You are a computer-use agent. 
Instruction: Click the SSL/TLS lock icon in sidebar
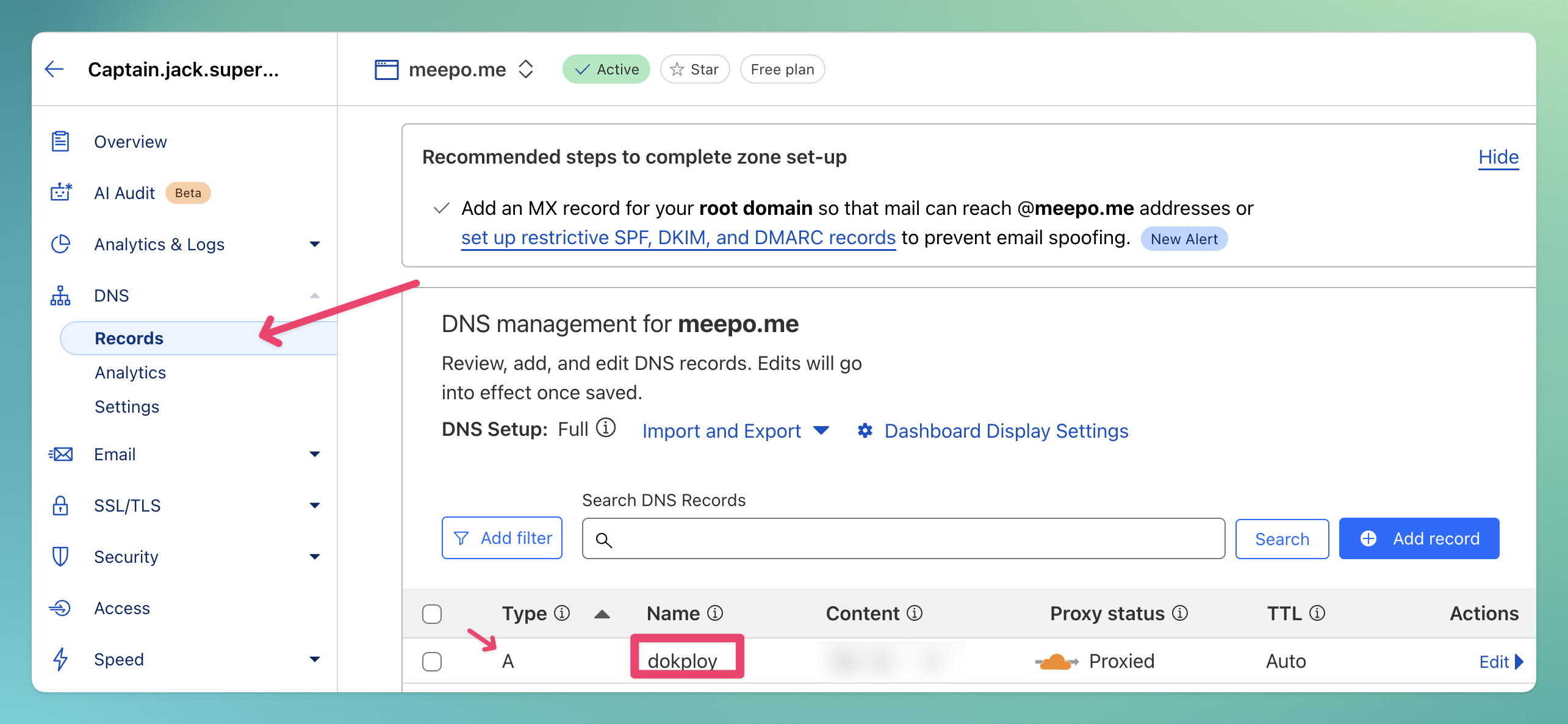62,505
